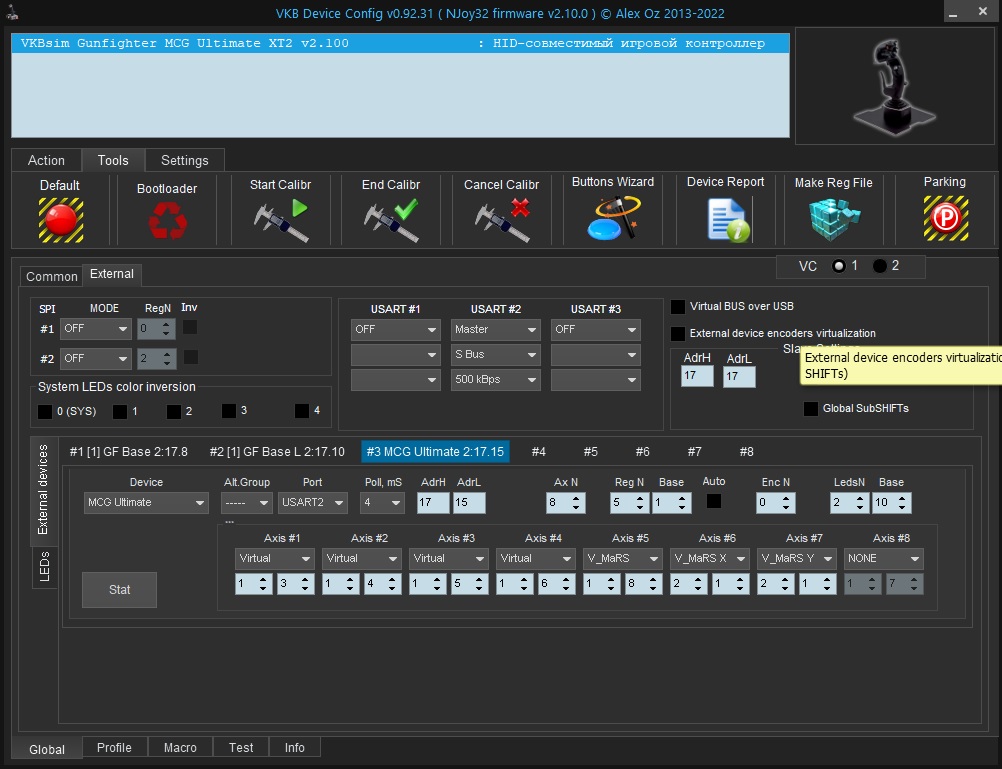
Task: Switch to the Settings tab
Action: click(185, 160)
